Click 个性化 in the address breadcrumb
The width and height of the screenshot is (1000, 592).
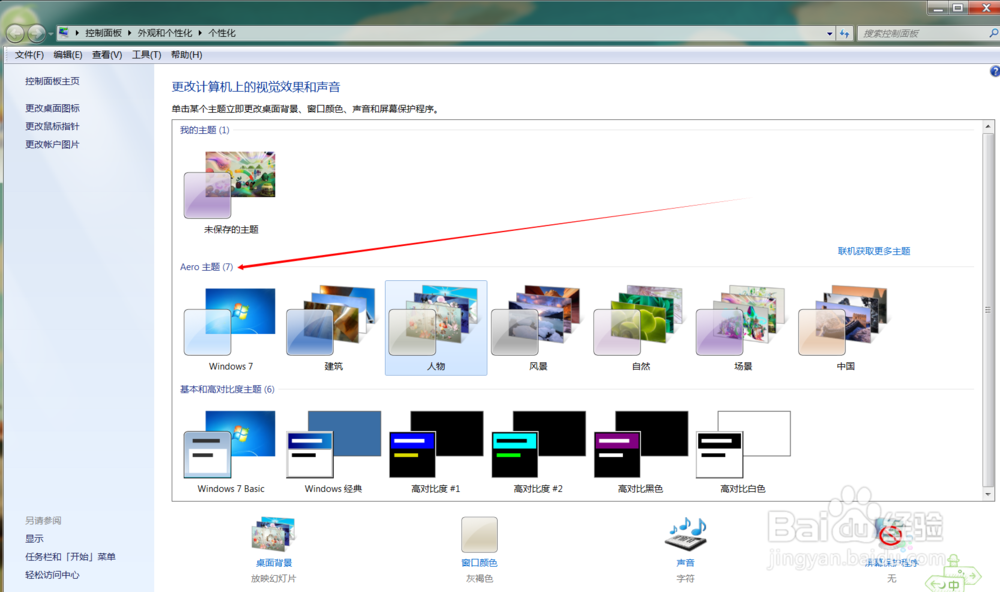(x=222, y=33)
